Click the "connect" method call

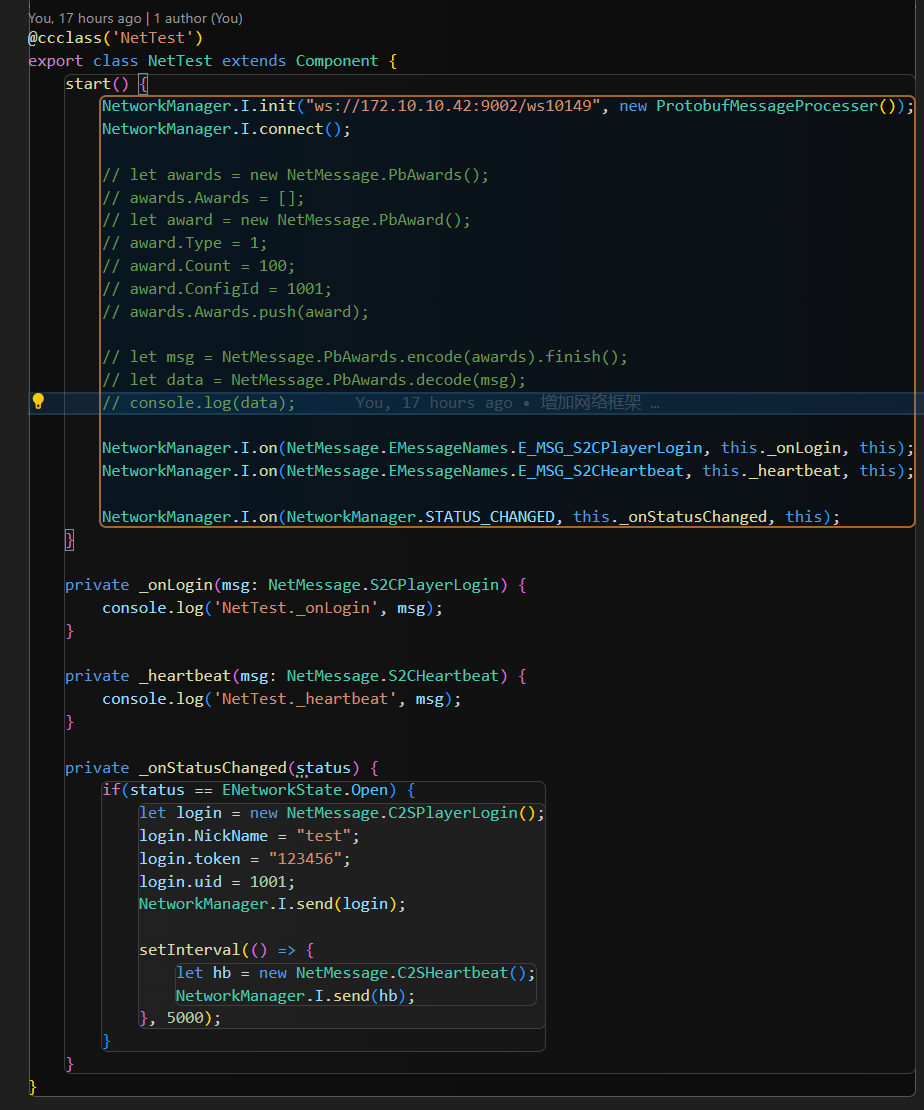[291, 130]
